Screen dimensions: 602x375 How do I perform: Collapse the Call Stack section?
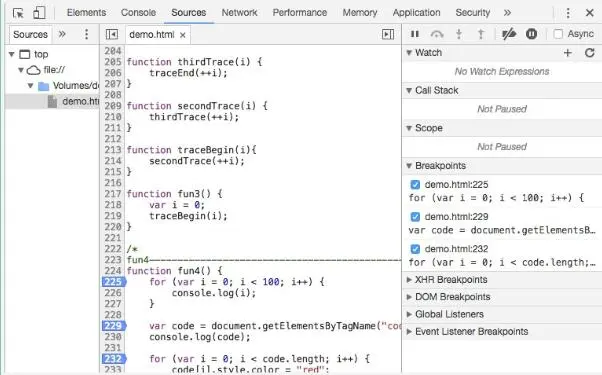409,91
